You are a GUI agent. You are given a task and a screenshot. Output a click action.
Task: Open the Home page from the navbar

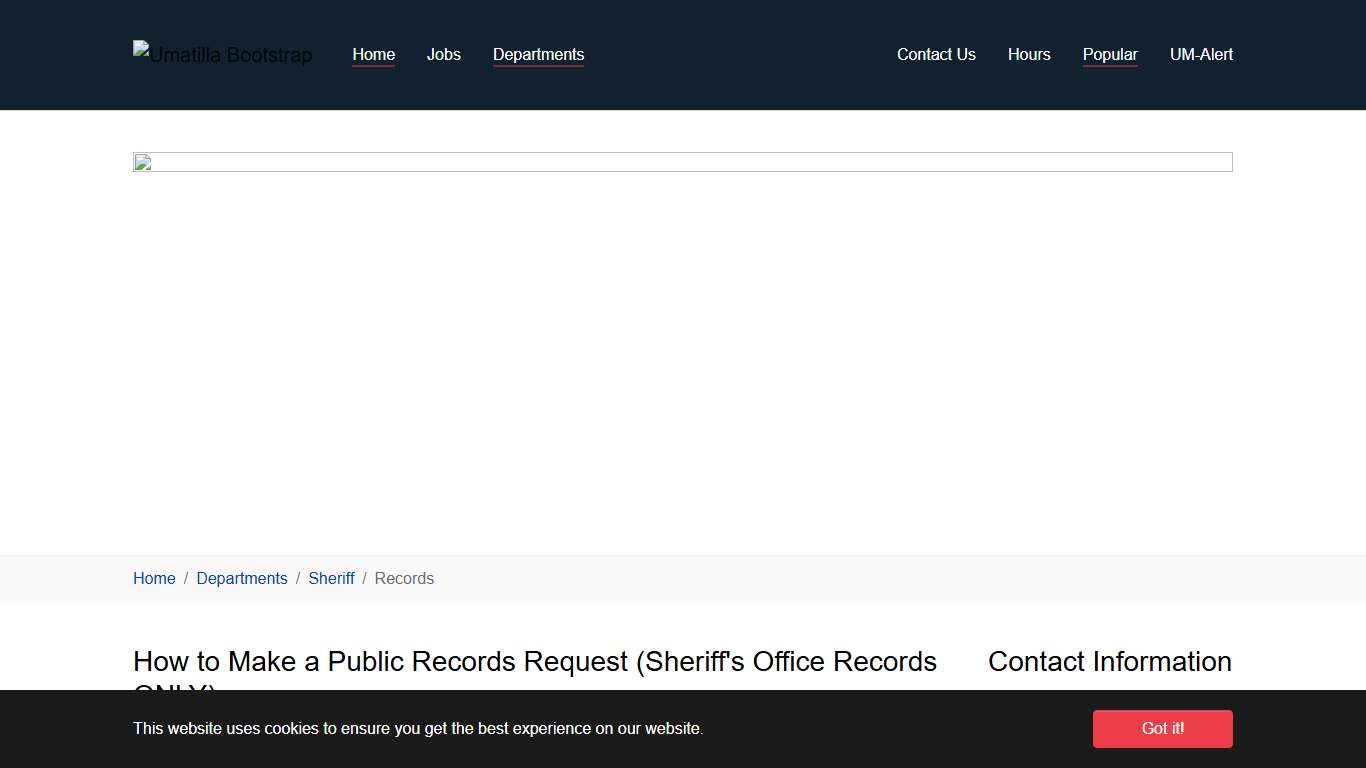[373, 55]
